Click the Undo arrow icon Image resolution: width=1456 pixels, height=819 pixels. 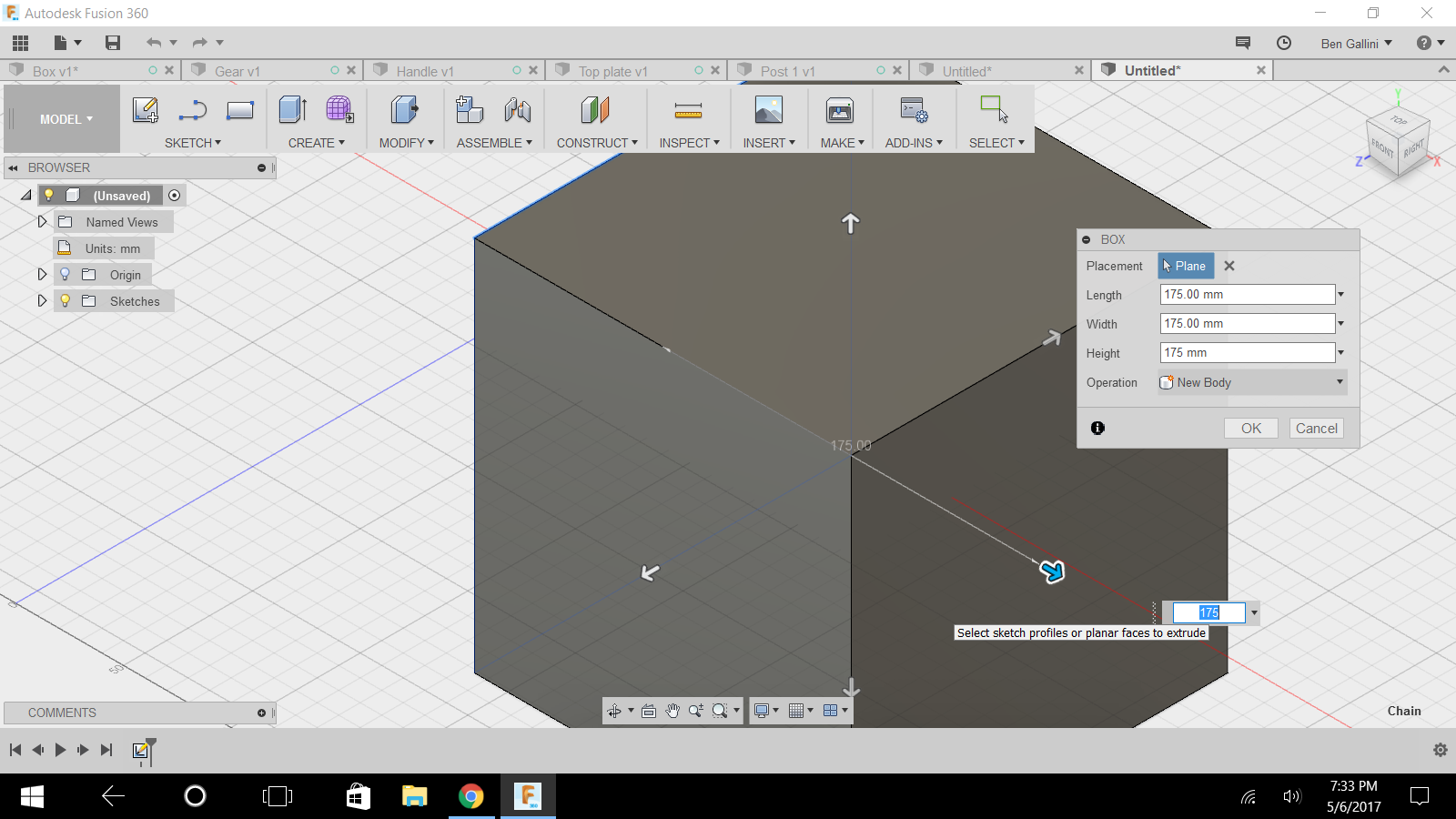click(154, 43)
